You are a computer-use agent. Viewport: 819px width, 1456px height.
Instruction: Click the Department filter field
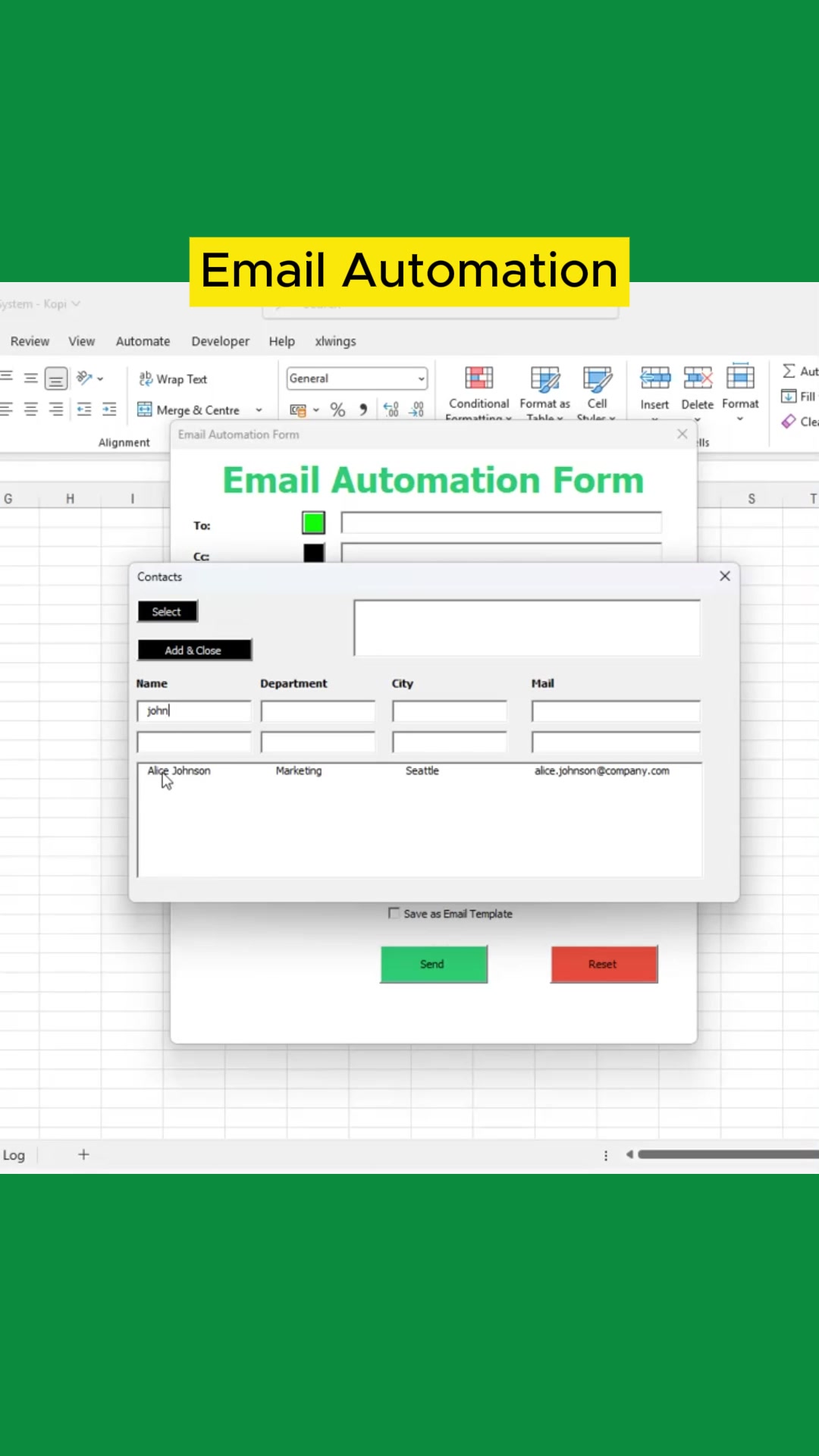click(318, 711)
